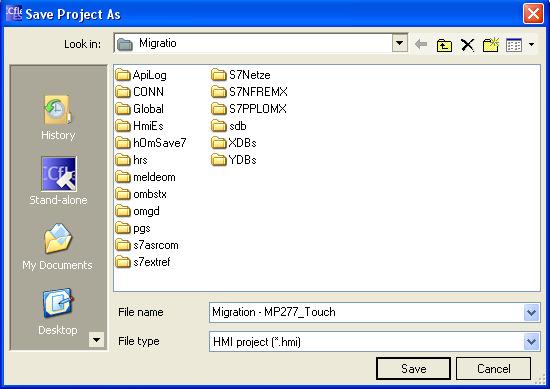Click the back arrow navigation icon
Screen dimensions: 550x389
[421, 45]
